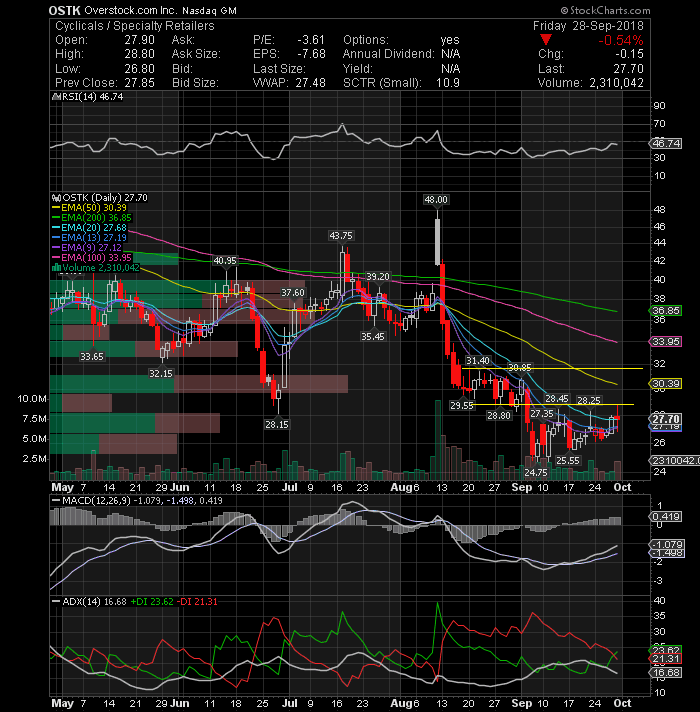
Task: Click the P/E value -3.61
Action: 311,40
